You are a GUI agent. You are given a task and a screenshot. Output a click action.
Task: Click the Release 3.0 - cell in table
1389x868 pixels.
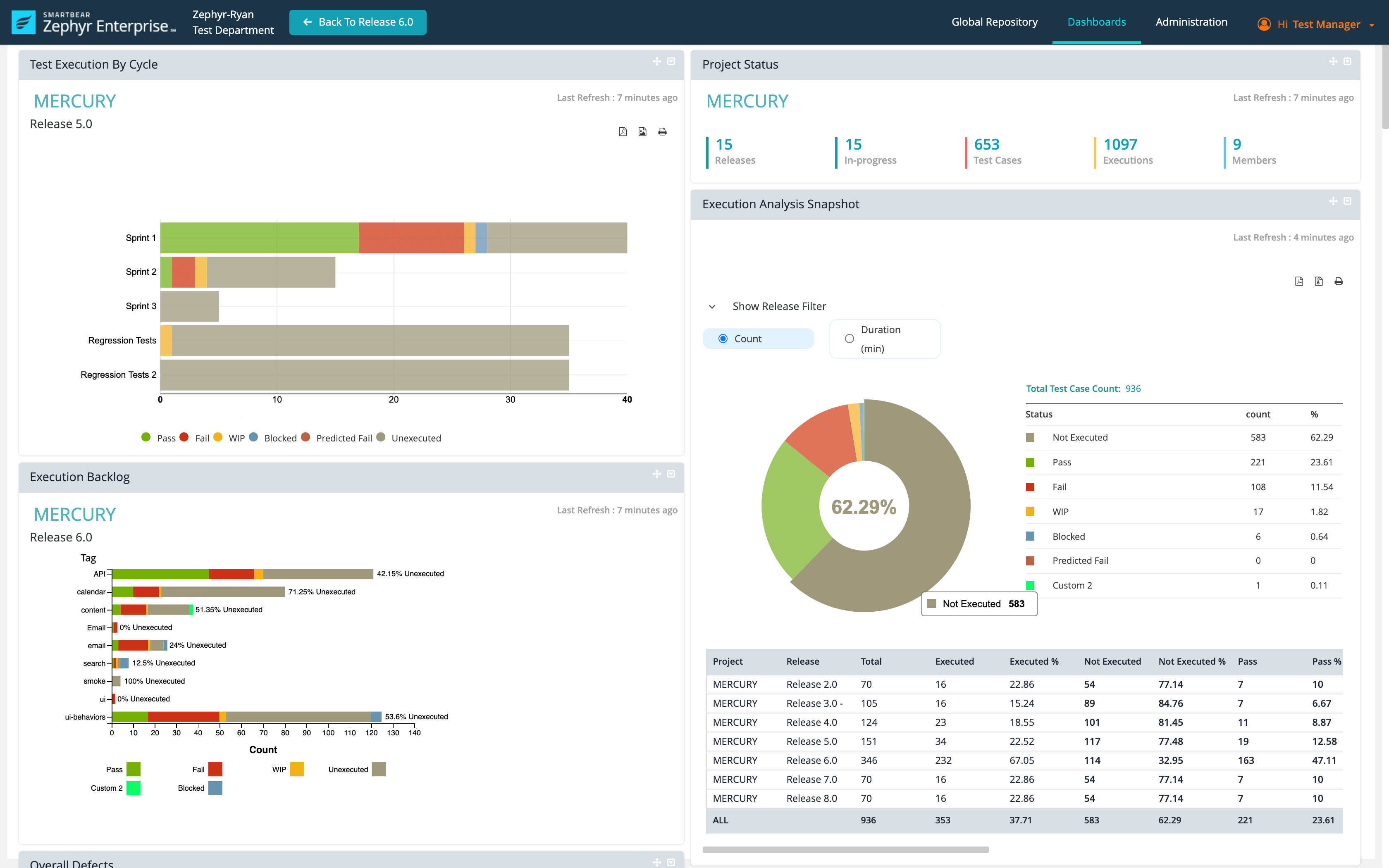pos(814,704)
